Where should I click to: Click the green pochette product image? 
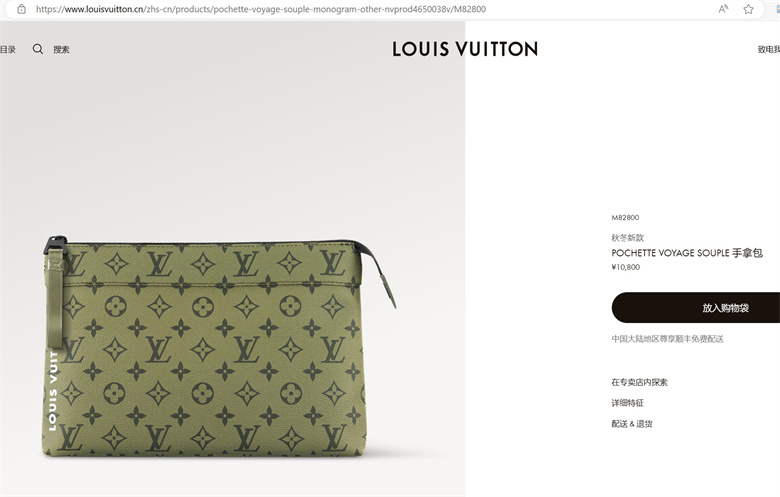[x=214, y=347]
